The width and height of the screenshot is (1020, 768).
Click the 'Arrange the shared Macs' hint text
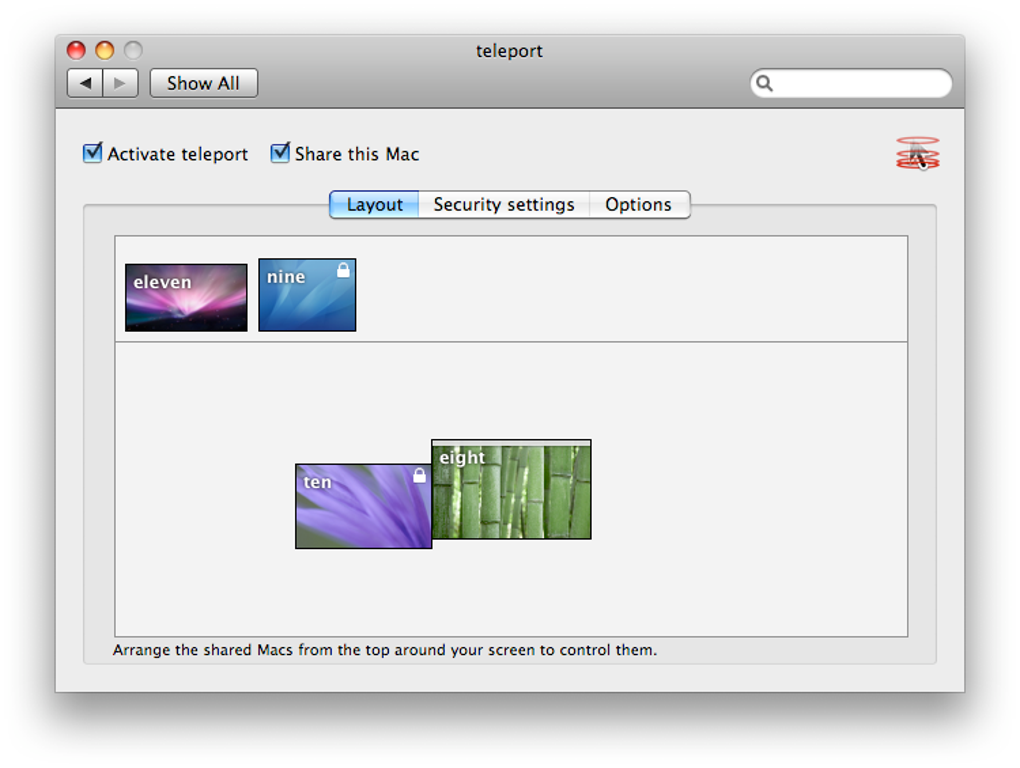[385, 650]
